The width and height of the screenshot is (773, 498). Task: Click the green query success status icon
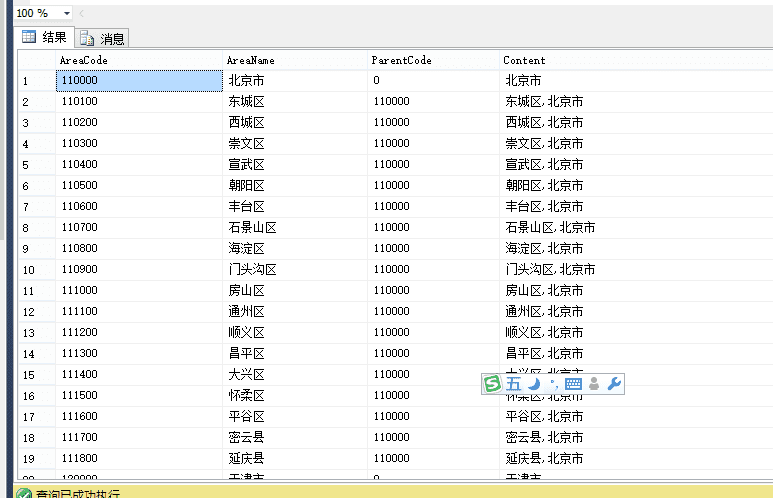24,493
